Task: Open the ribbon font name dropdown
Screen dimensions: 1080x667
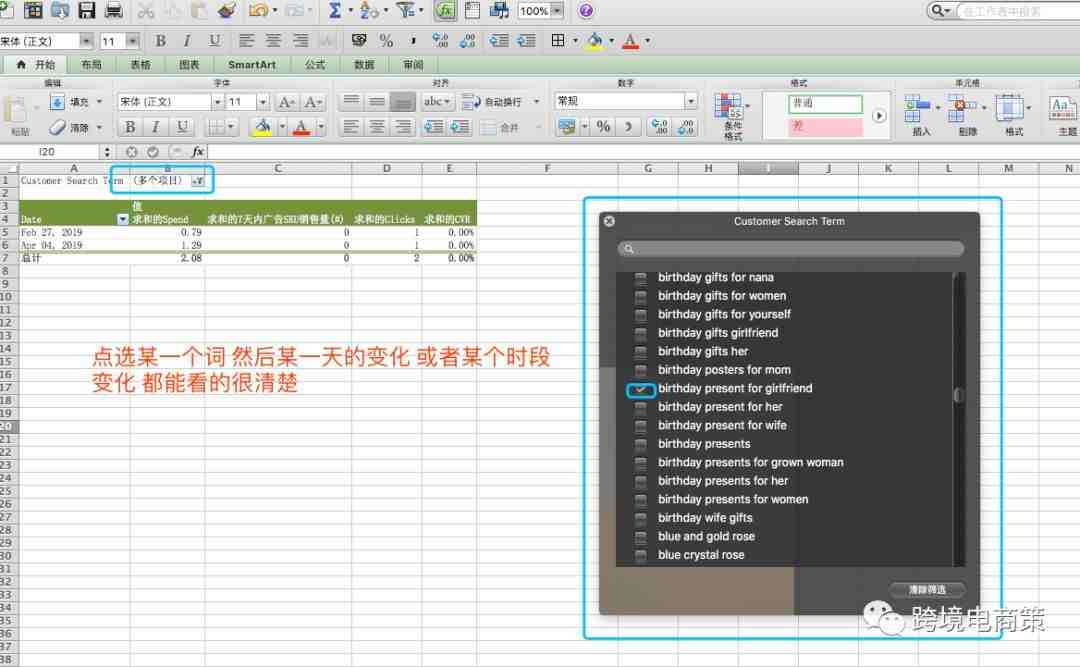Action: (x=217, y=102)
